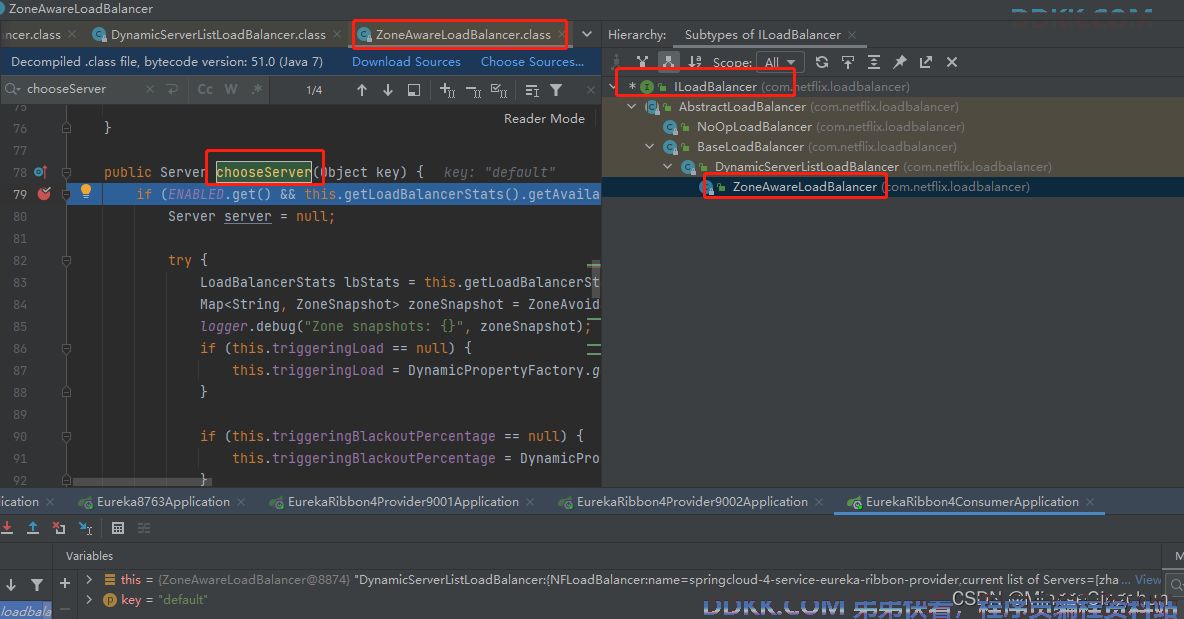The height and width of the screenshot is (619, 1184).
Task: Add a new watch with plus icon
Action: tap(65, 584)
